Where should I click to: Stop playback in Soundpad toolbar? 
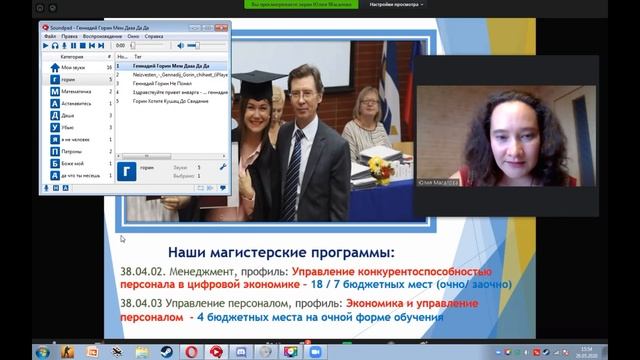(82, 46)
